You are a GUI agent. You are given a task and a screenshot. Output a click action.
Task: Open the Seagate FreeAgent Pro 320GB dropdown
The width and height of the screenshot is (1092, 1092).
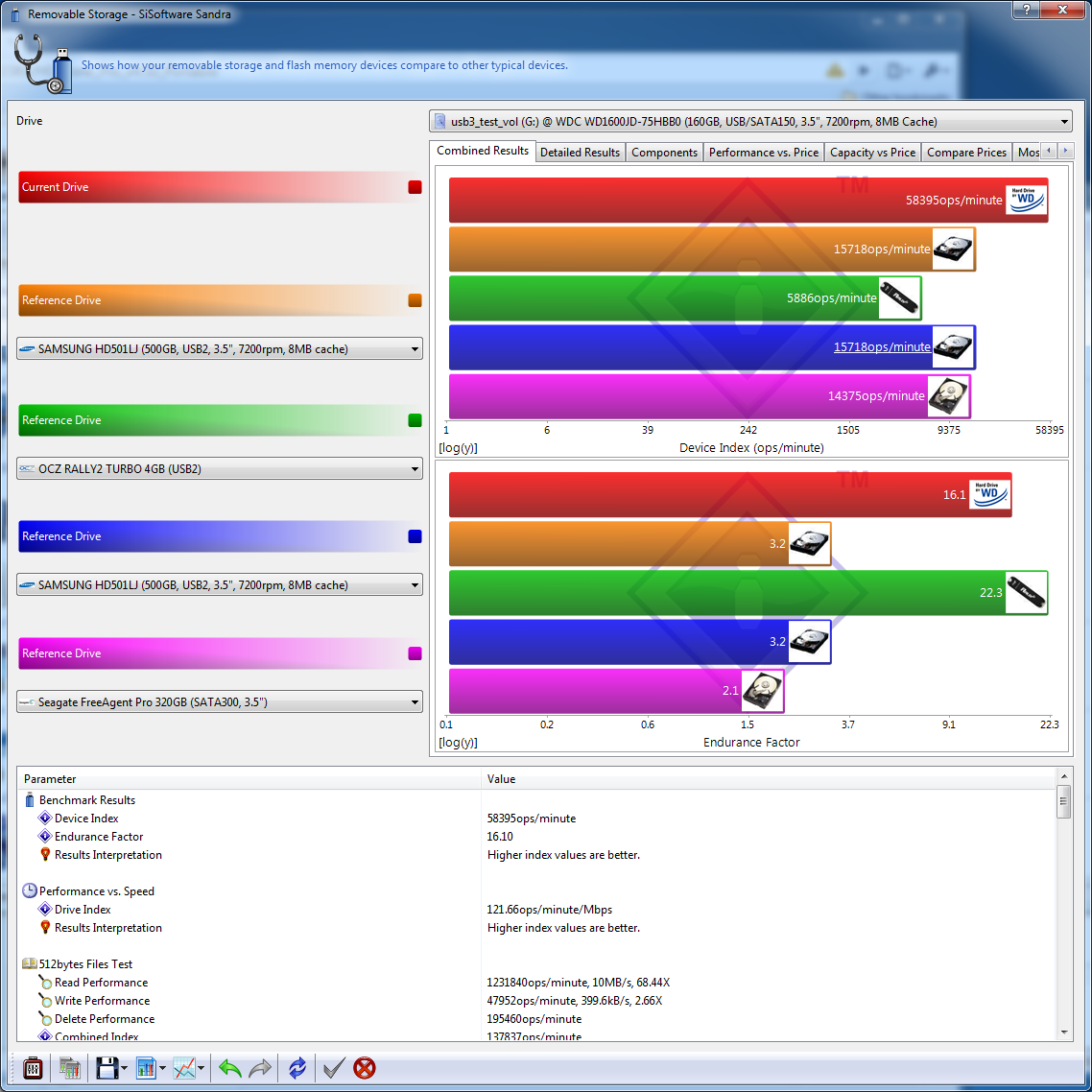tap(220, 702)
